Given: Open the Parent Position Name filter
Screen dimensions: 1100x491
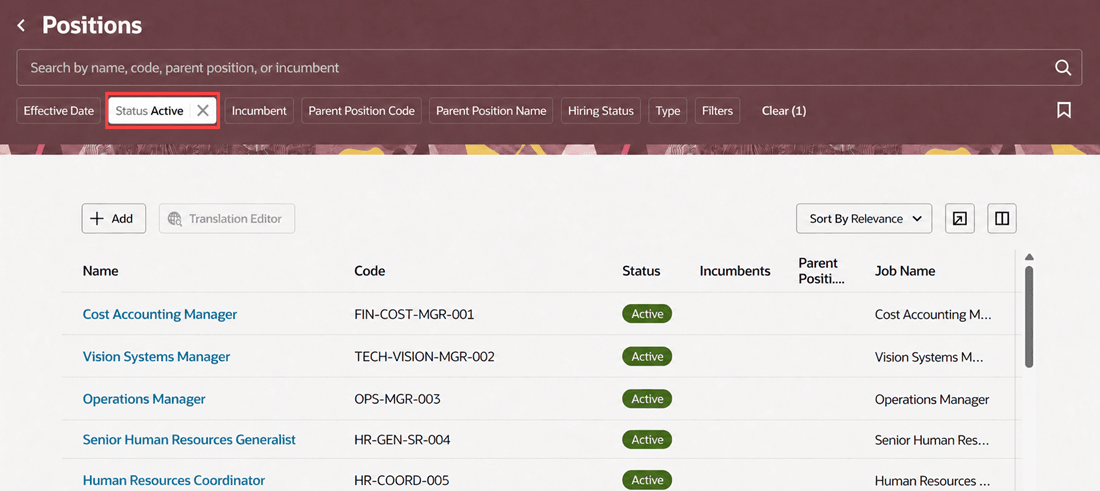Looking at the screenshot, I should coord(491,111).
